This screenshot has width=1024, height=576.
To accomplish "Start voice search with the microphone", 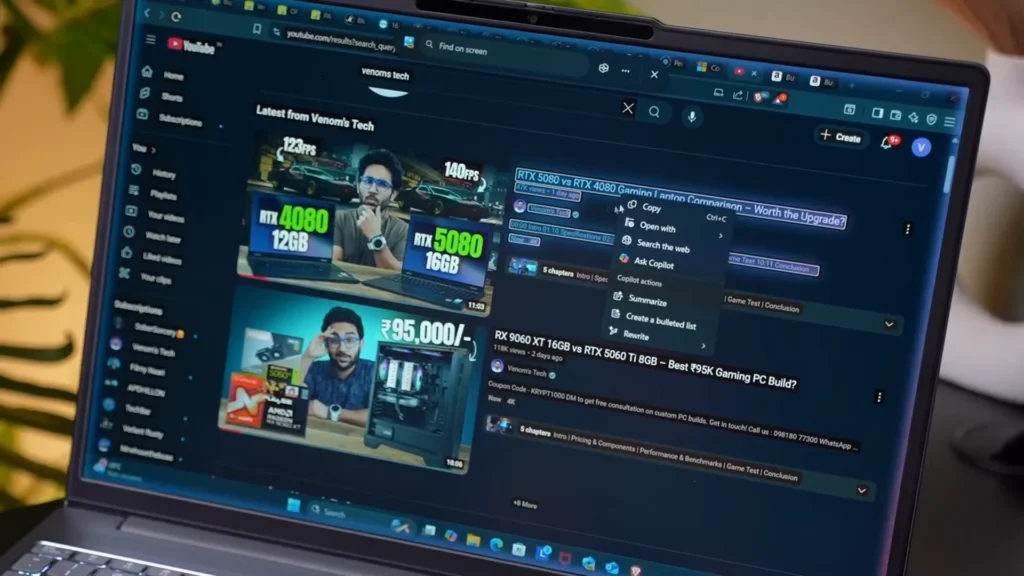I will coord(691,116).
